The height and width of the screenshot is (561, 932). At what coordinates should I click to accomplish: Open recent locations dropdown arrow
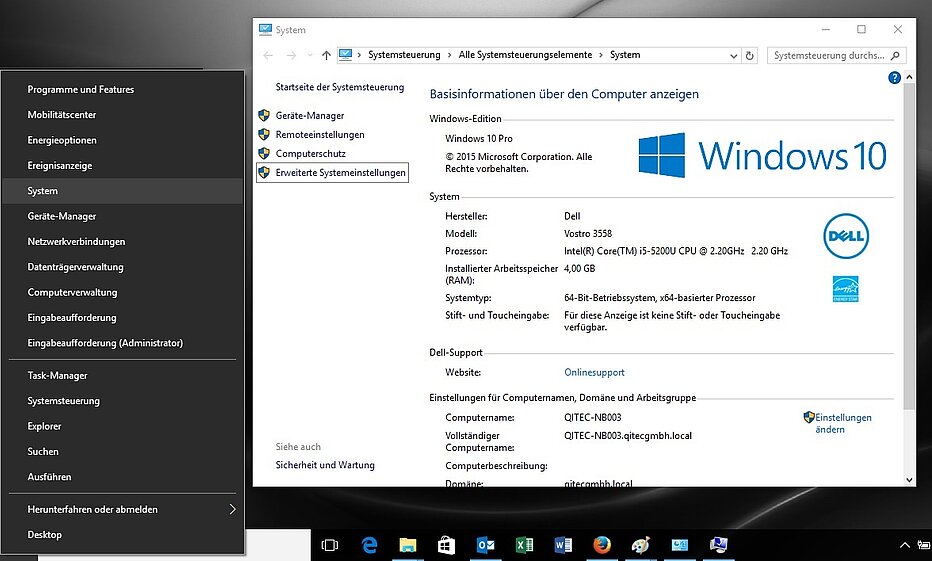310,55
